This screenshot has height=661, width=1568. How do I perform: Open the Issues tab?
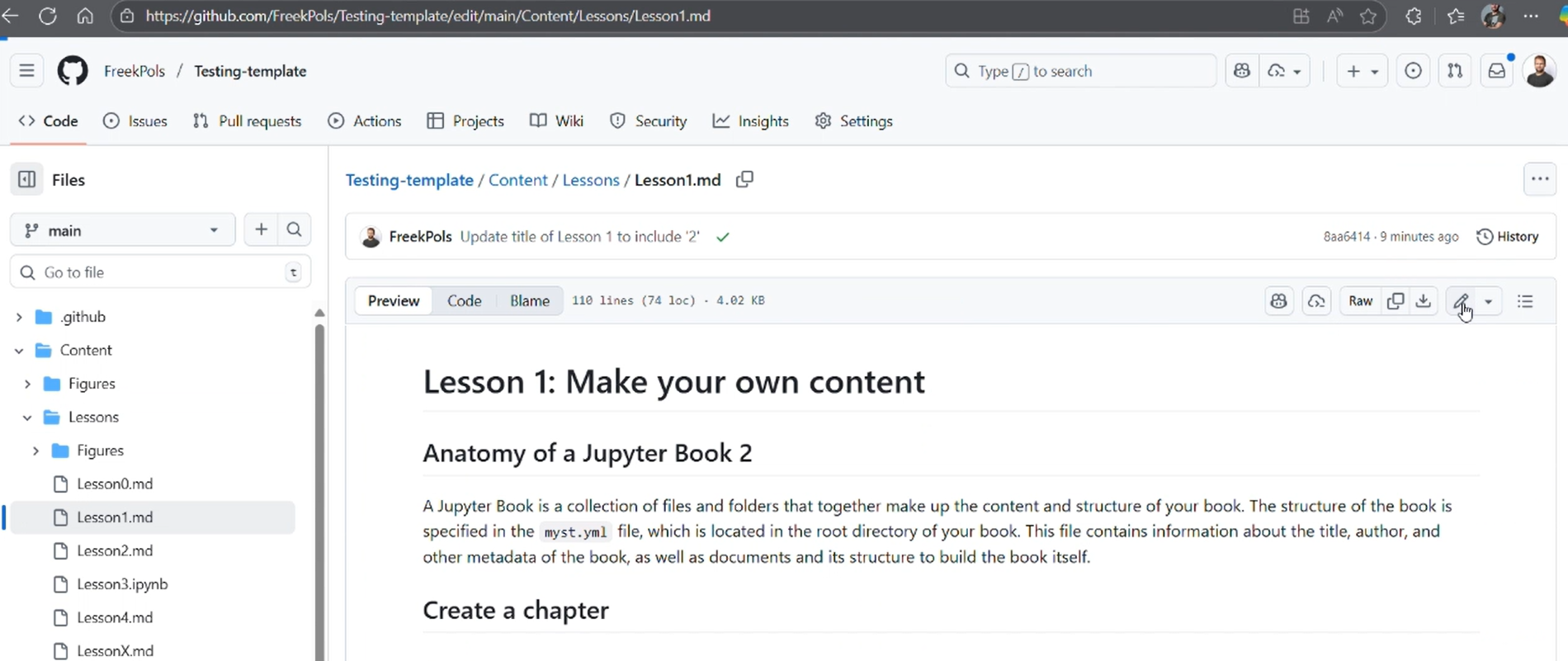pos(135,121)
